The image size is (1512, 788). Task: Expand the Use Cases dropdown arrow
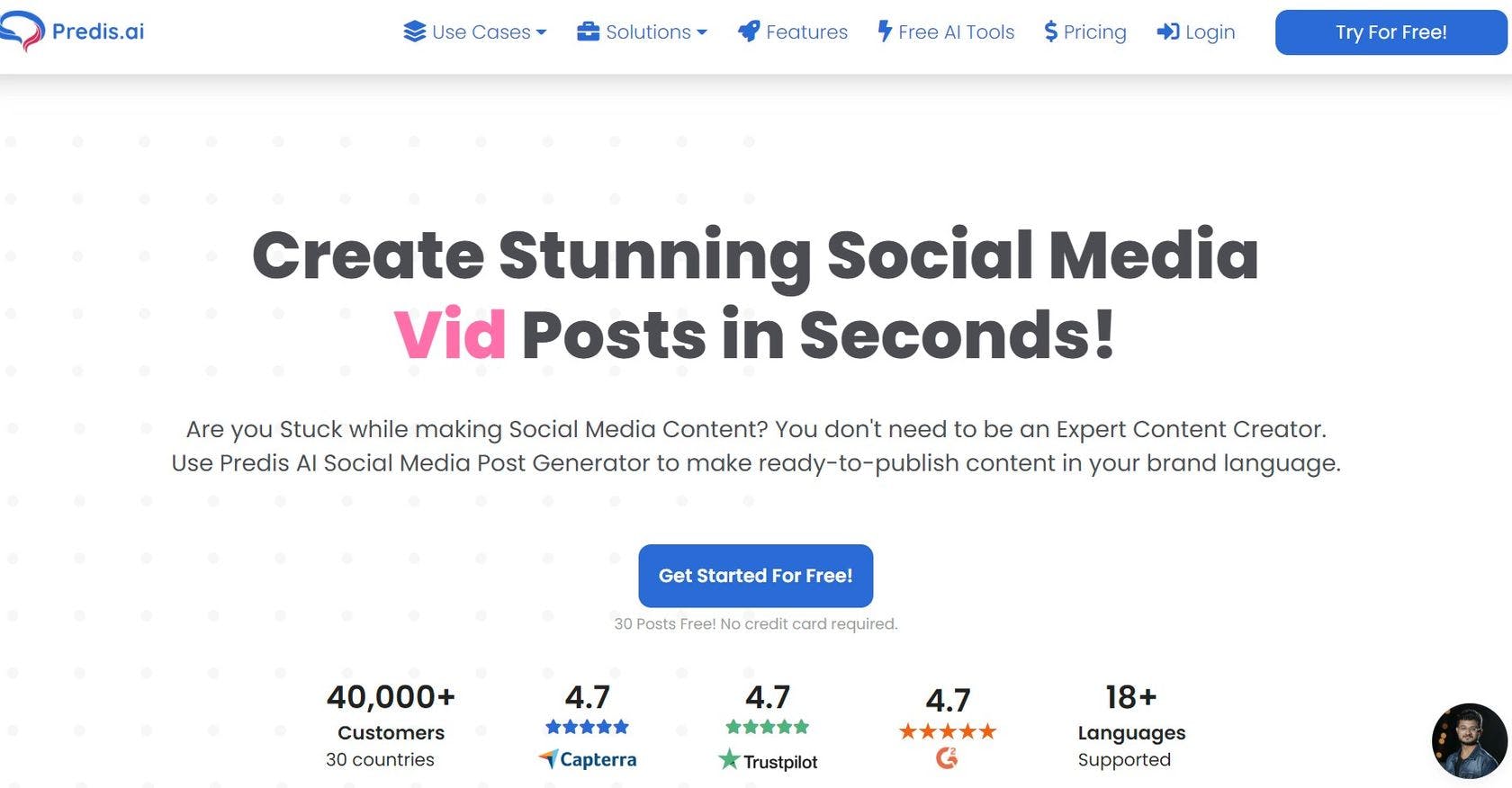click(x=541, y=32)
